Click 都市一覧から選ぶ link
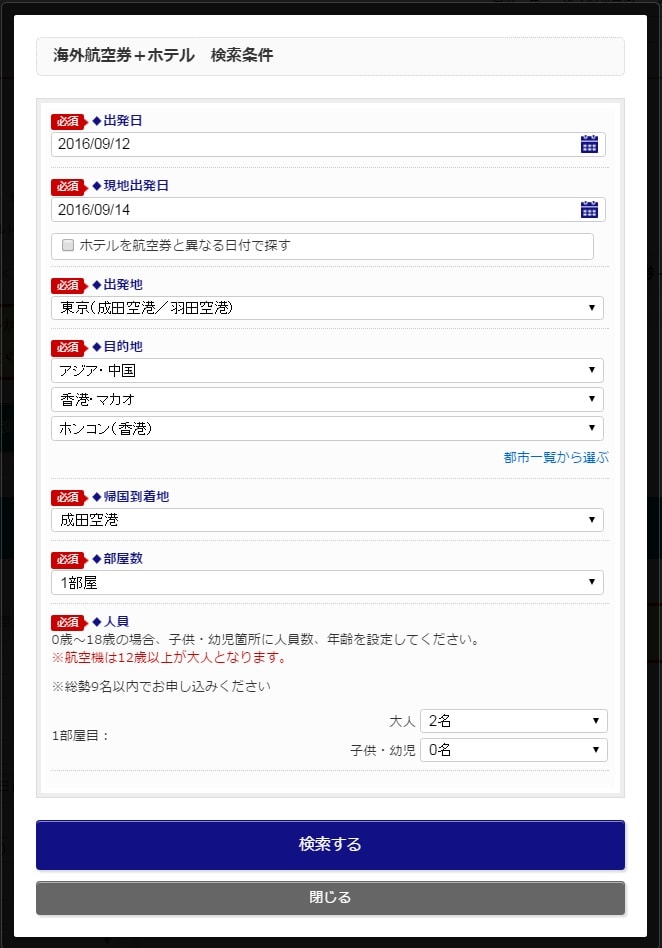The width and height of the screenshot is (662, 948). click(x=556, y=457)
